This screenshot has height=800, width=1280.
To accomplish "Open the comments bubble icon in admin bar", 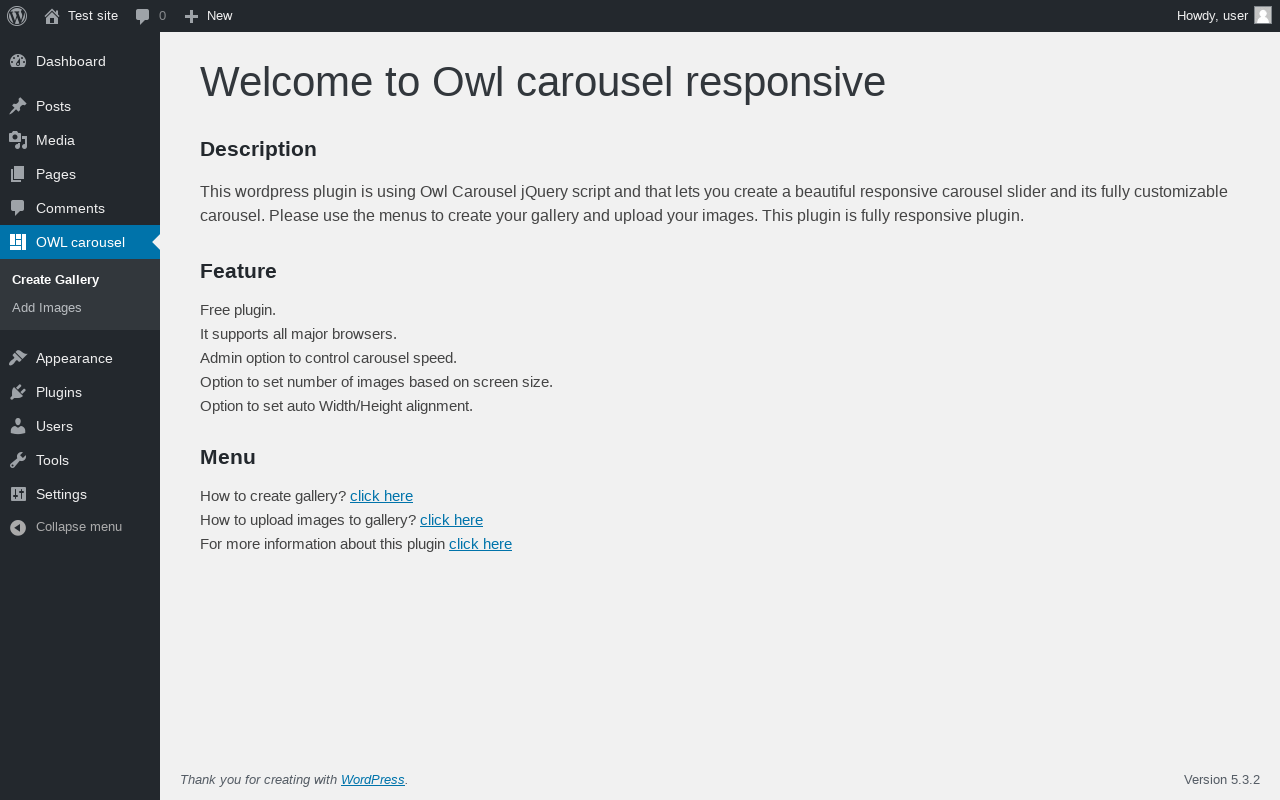I will tap(143, 16).
